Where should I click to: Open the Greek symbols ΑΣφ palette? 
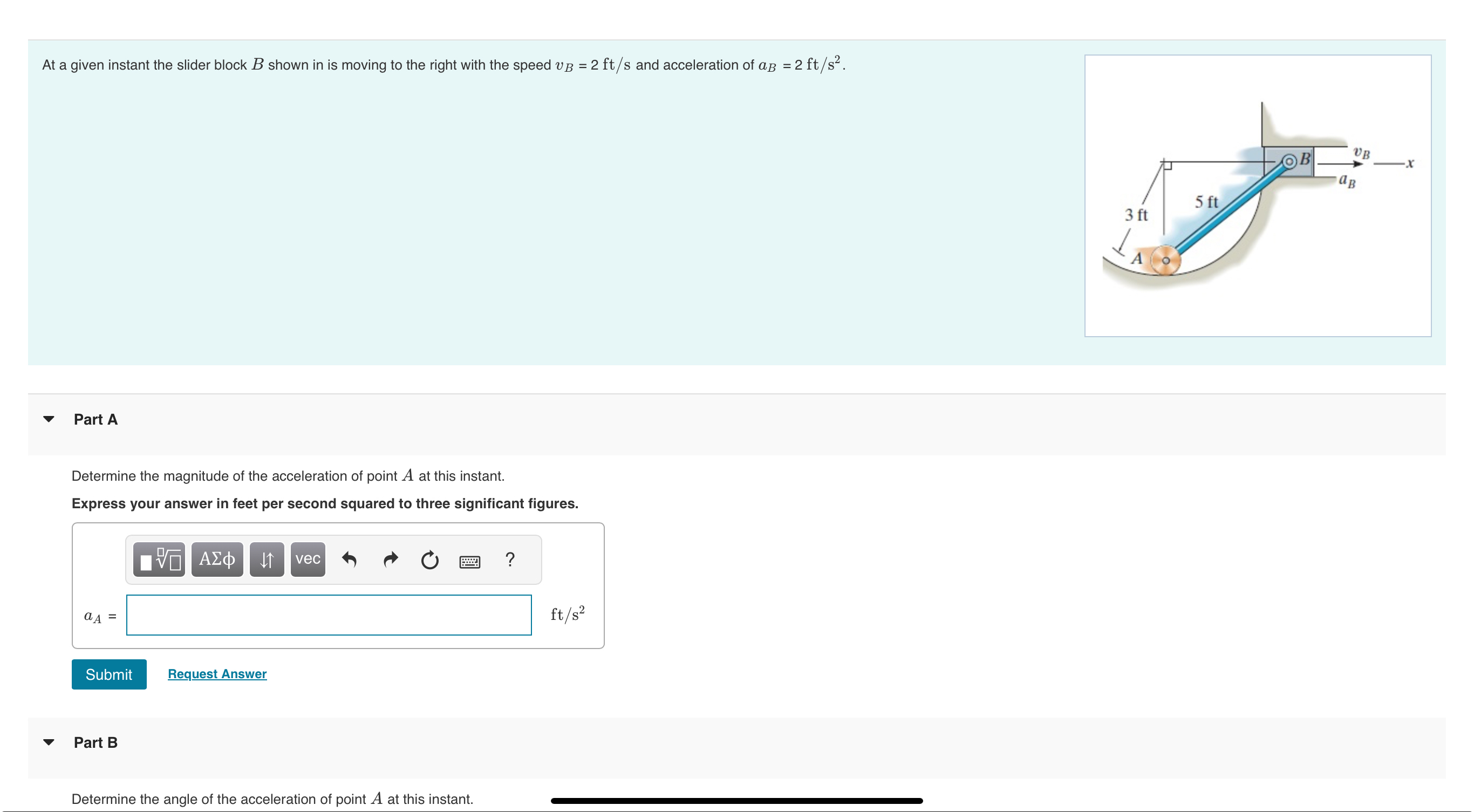tap(216, 559)
